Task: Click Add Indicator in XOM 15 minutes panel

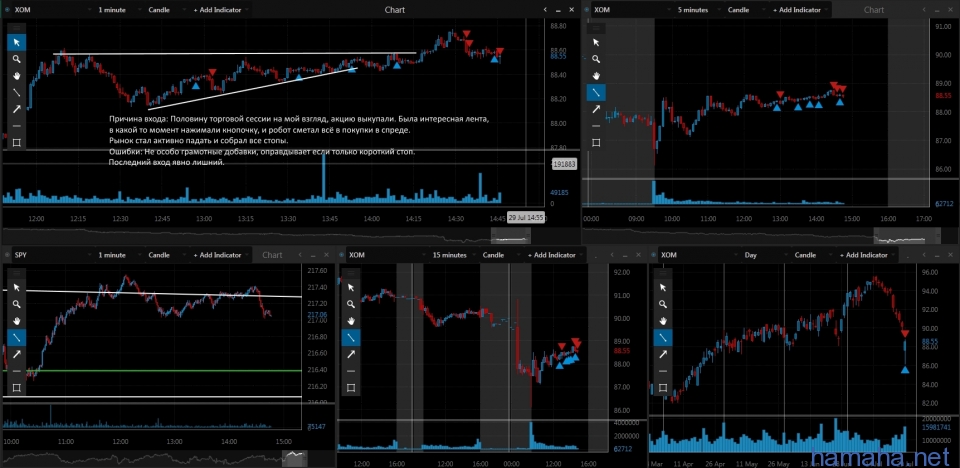Action: (x=553, y=255)
